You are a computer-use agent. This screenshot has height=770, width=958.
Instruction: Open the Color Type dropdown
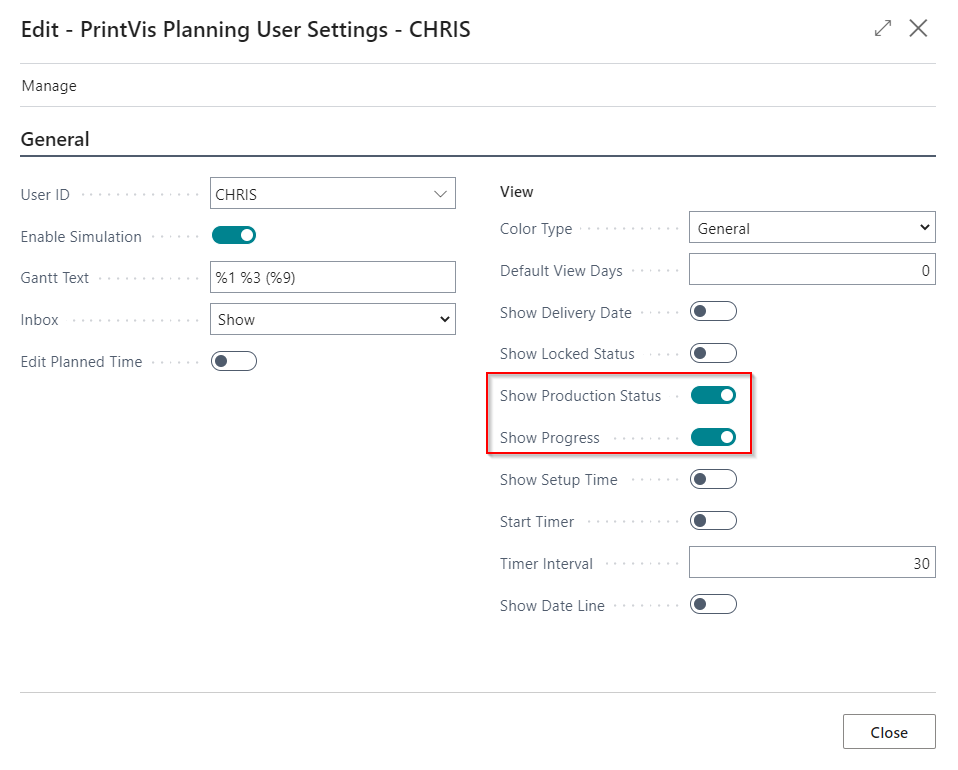812,227
